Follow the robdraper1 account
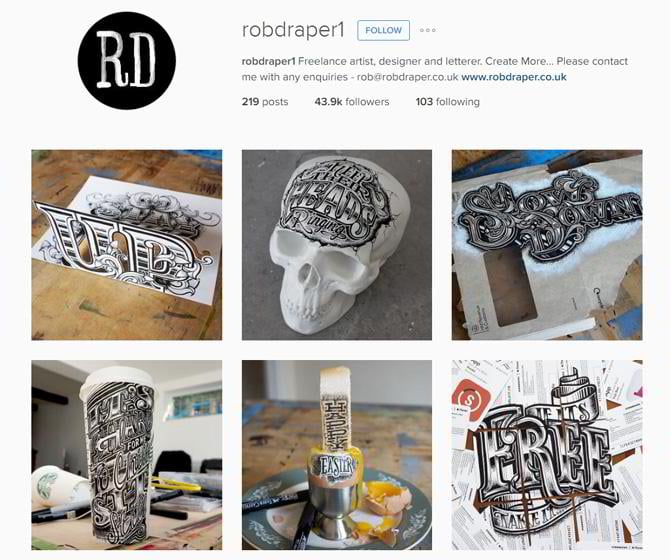Viewport: 670px width, 560px height. (383, 30)
